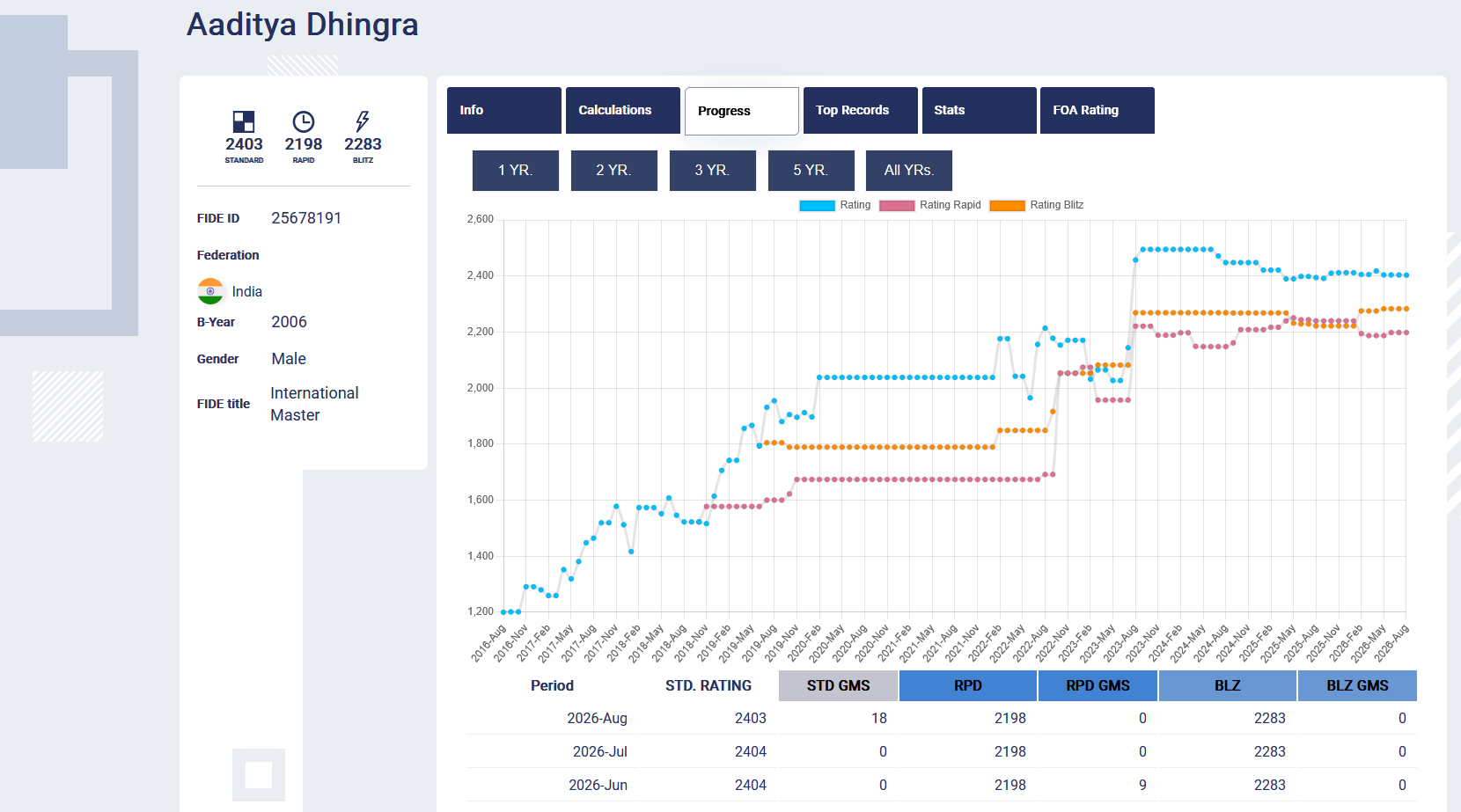Switch to the Stats tab
The width and height of the screenshot is (1461, 812).
coord(980,110)
